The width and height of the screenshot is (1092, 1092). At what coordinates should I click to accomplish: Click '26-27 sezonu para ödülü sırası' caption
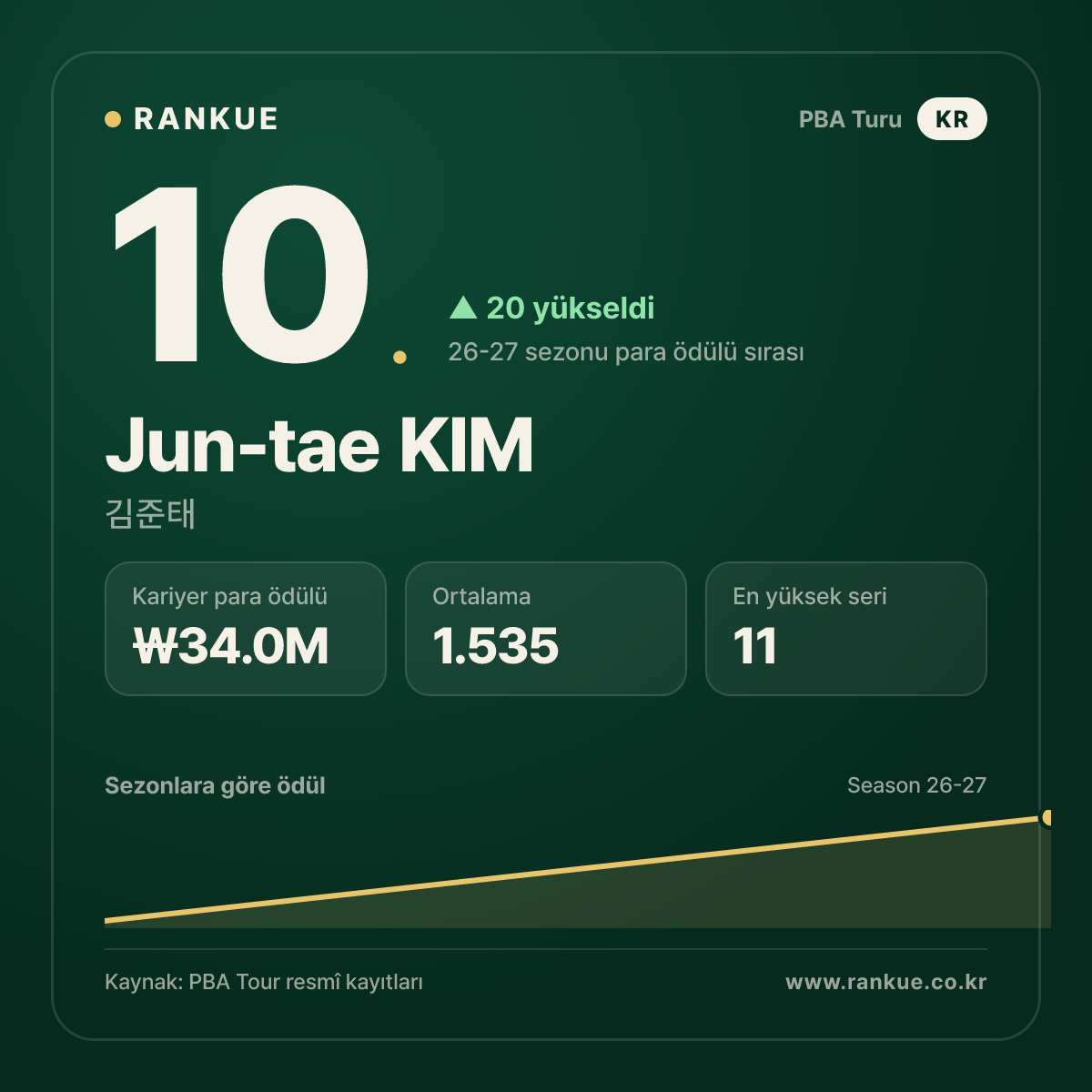(626, 352)
